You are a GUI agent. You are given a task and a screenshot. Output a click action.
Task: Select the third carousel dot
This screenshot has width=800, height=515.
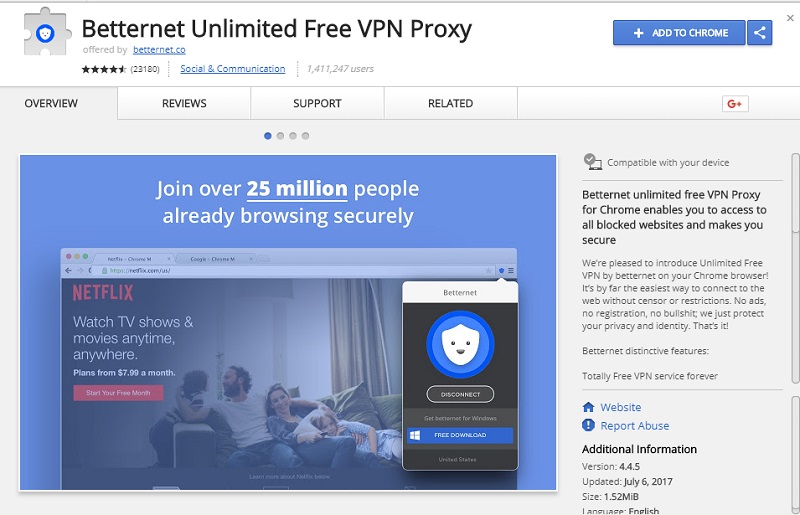coord(293,136)
